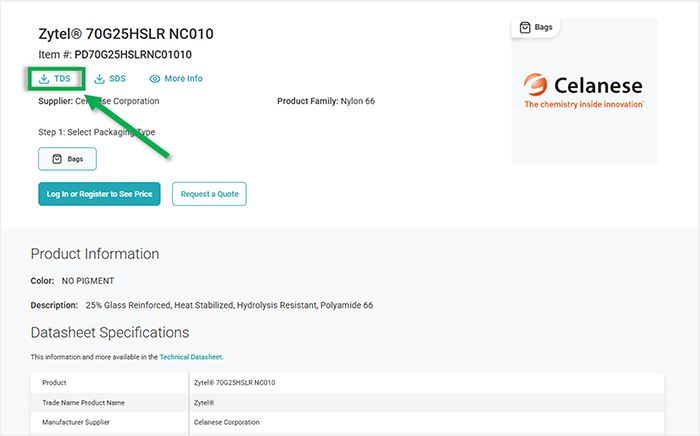The height and width of the screenshot is (436, 700).
Task: Click the 25% Glass Reinforced description text
Action: 229,305
